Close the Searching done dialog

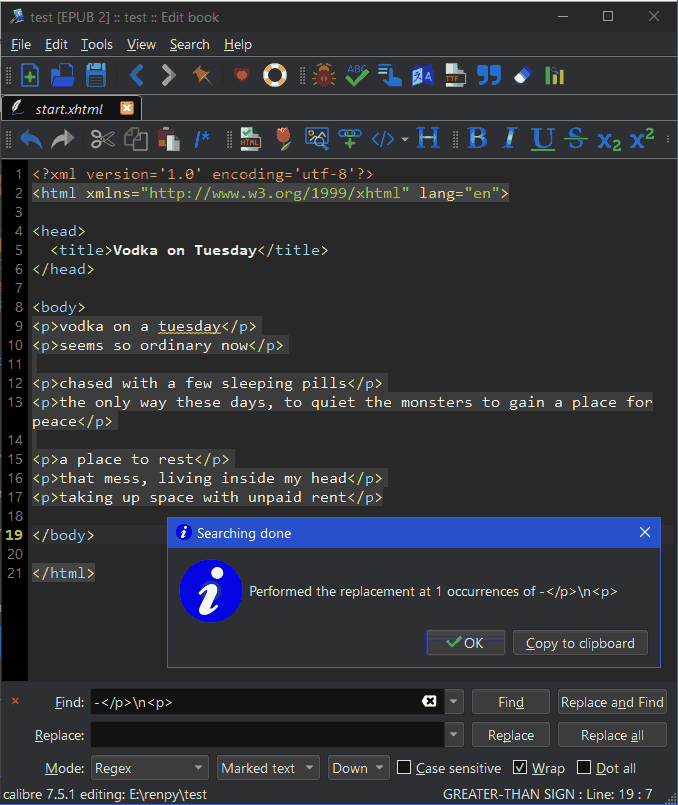point(645,532)
